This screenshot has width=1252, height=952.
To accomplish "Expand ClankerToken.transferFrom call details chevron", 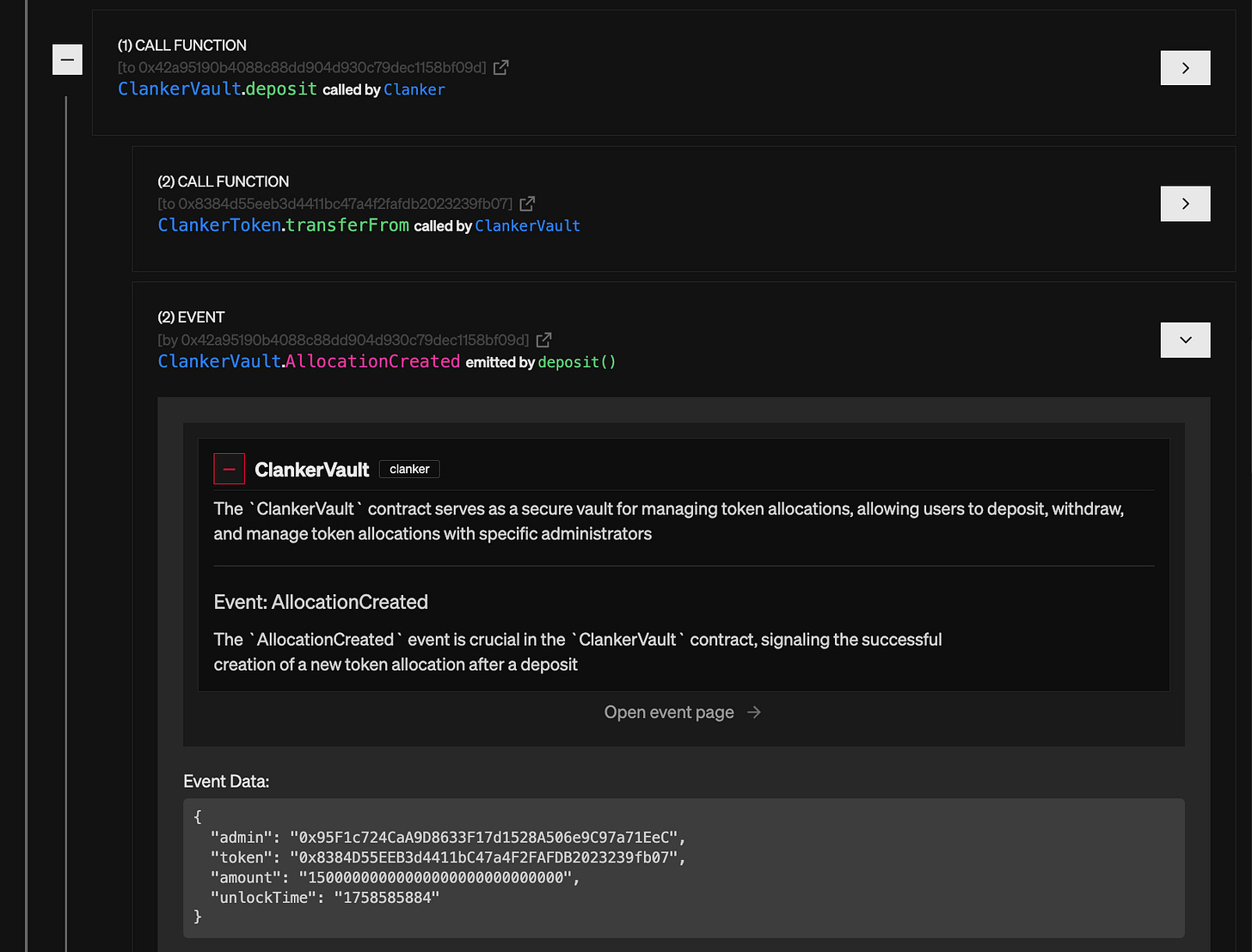I will (x=1185, y=204).
